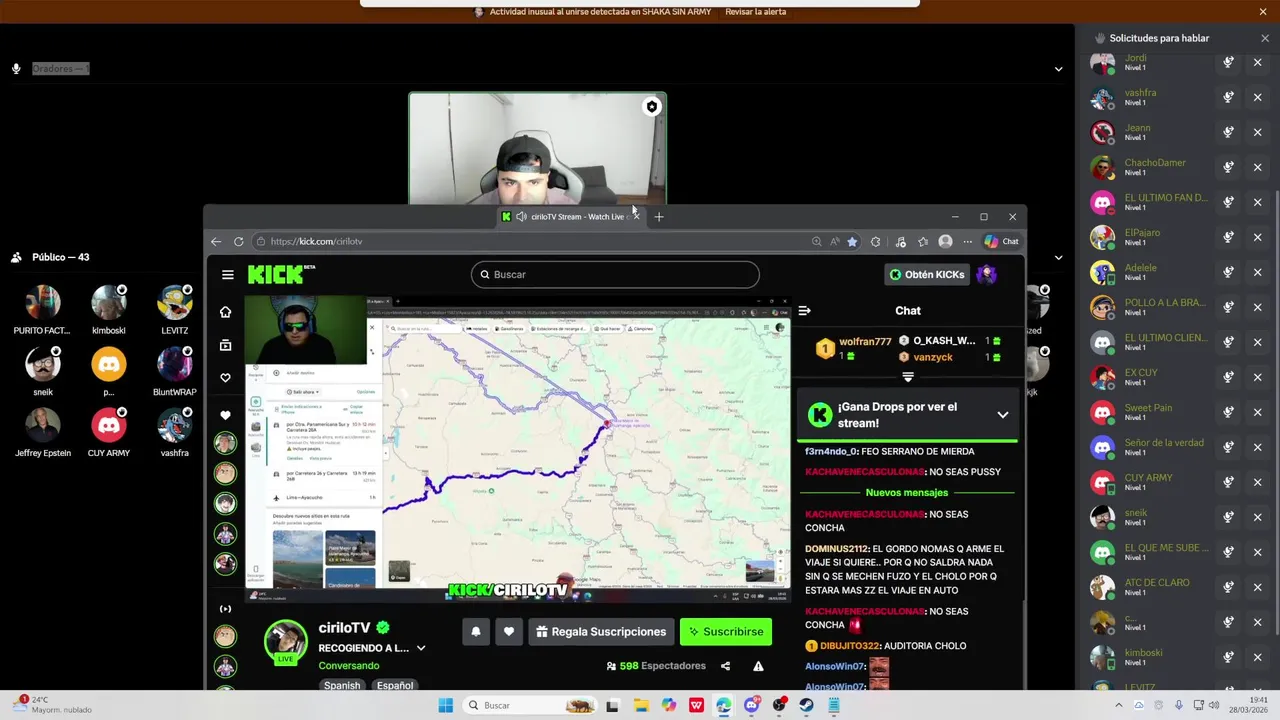
Task: Reject Adelele's request to speak
Action: pyautogui.click(x=1258, y=272)
